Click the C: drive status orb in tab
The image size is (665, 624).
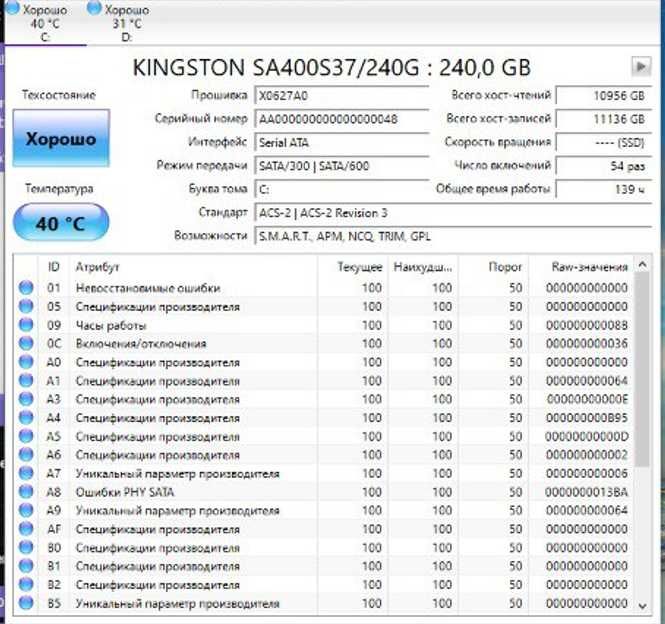[x=12, y=8]
